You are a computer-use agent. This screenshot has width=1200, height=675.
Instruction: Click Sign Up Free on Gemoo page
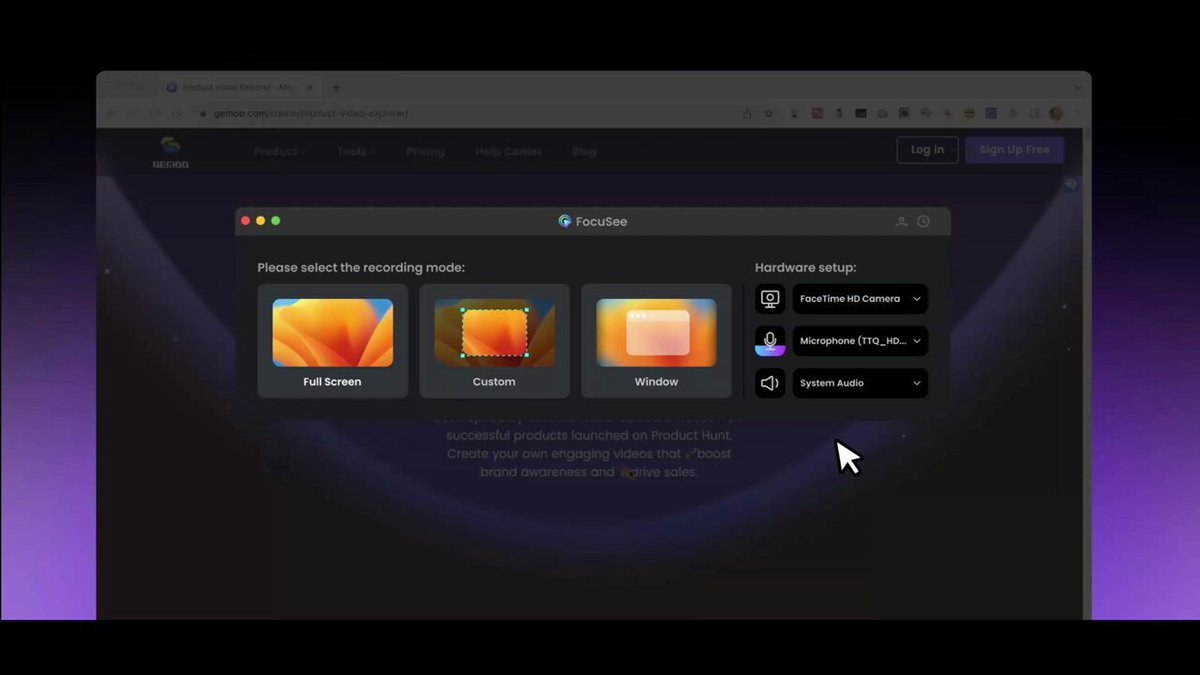1014,150
